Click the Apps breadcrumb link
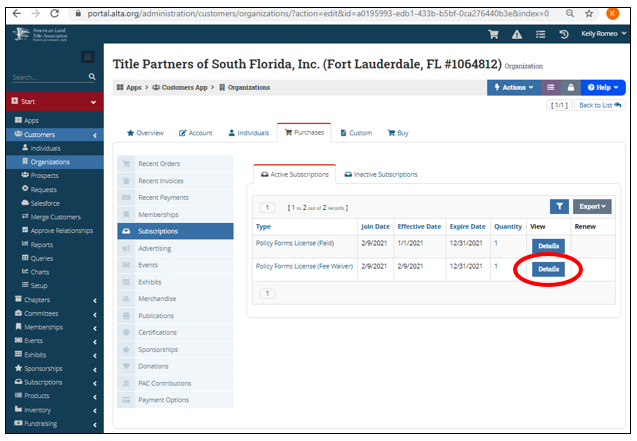This screenshot has width=637, height=441. (x=129, y=87)
